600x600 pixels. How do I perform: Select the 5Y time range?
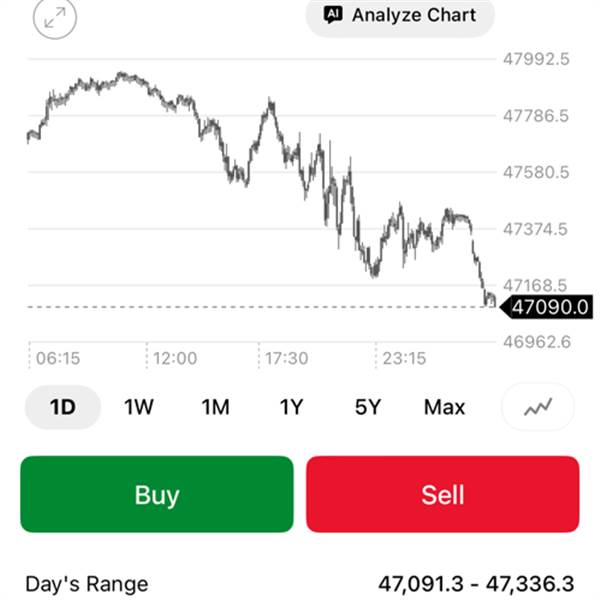(x=368, y=407)
